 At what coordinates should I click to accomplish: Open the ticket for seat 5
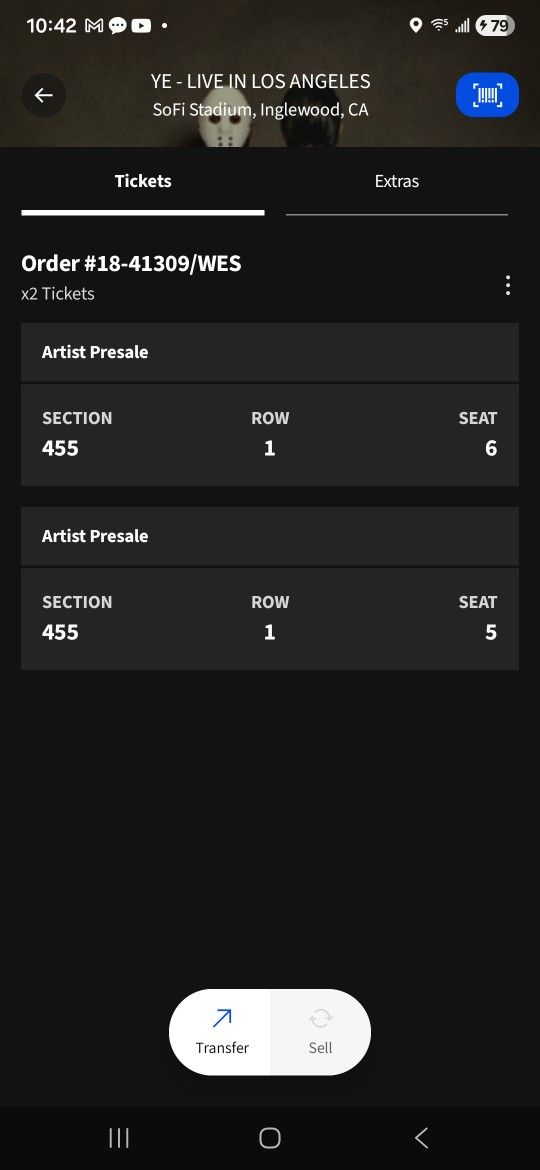(270, 619)
